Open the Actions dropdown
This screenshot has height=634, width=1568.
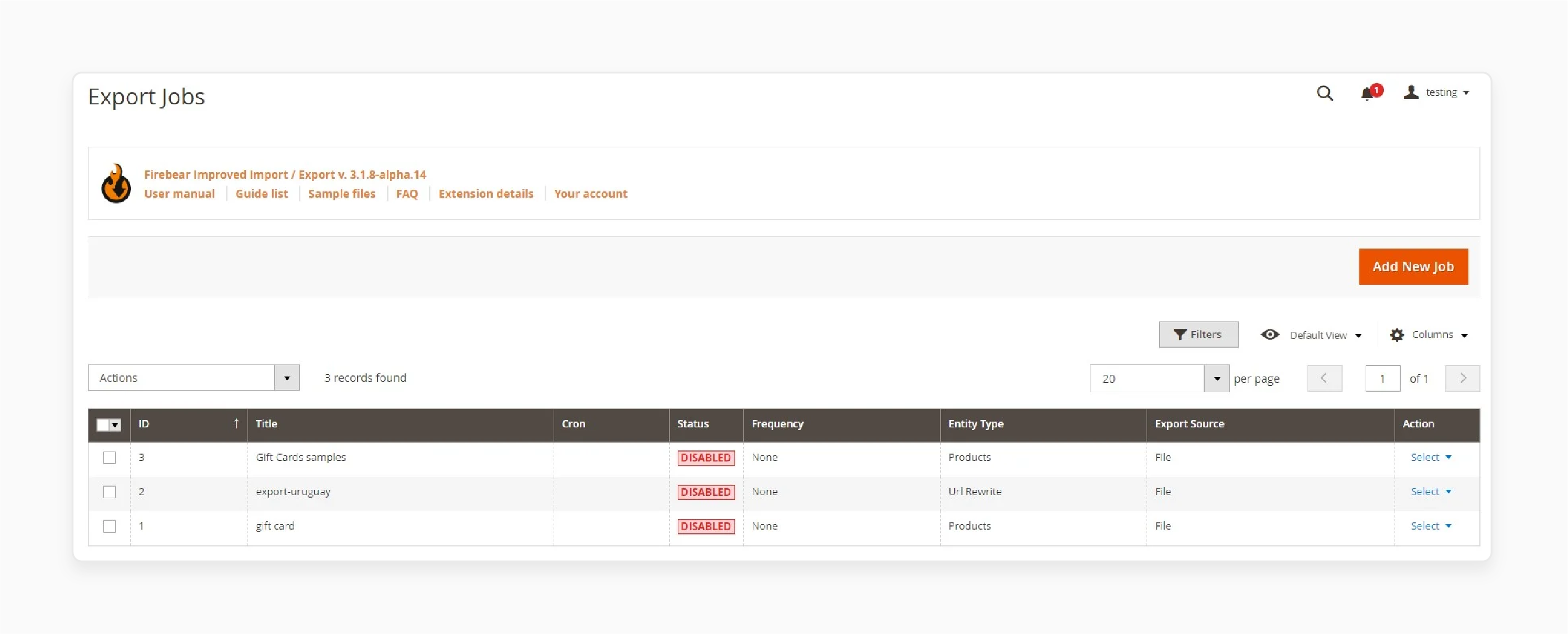pos(193,378)
